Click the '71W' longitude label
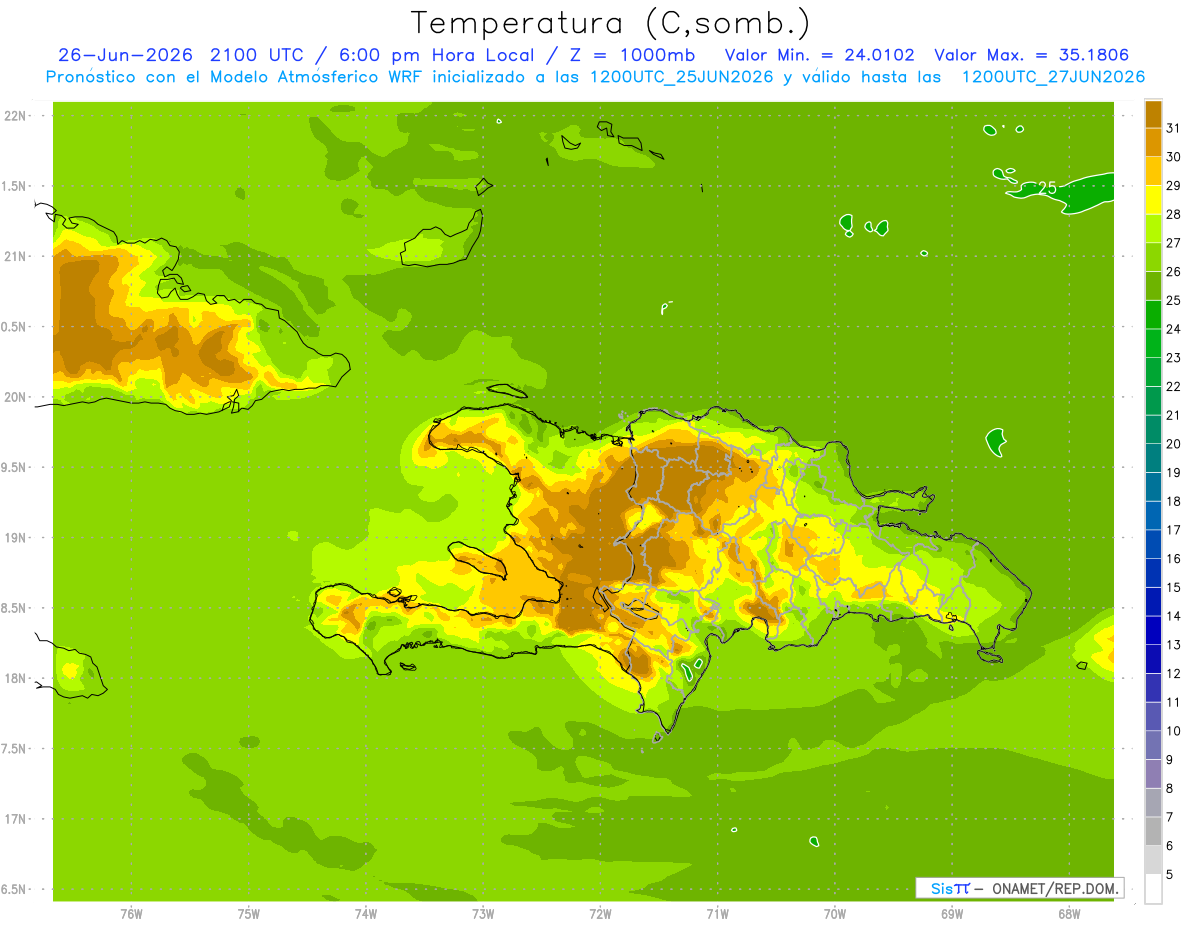Image resolution: width=1200 pixels, height=927 pixels. point(717,914)
